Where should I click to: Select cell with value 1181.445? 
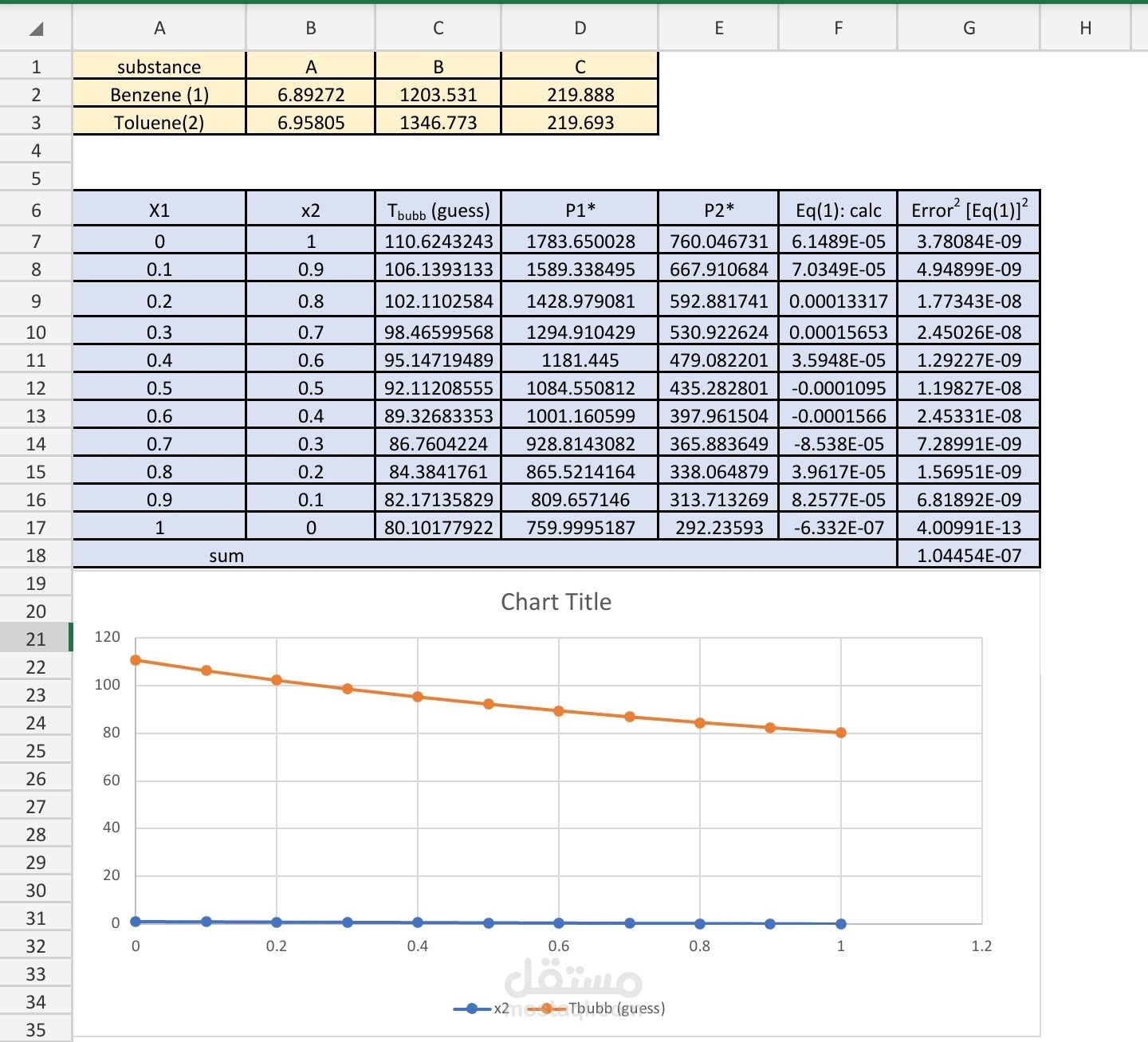580,360
